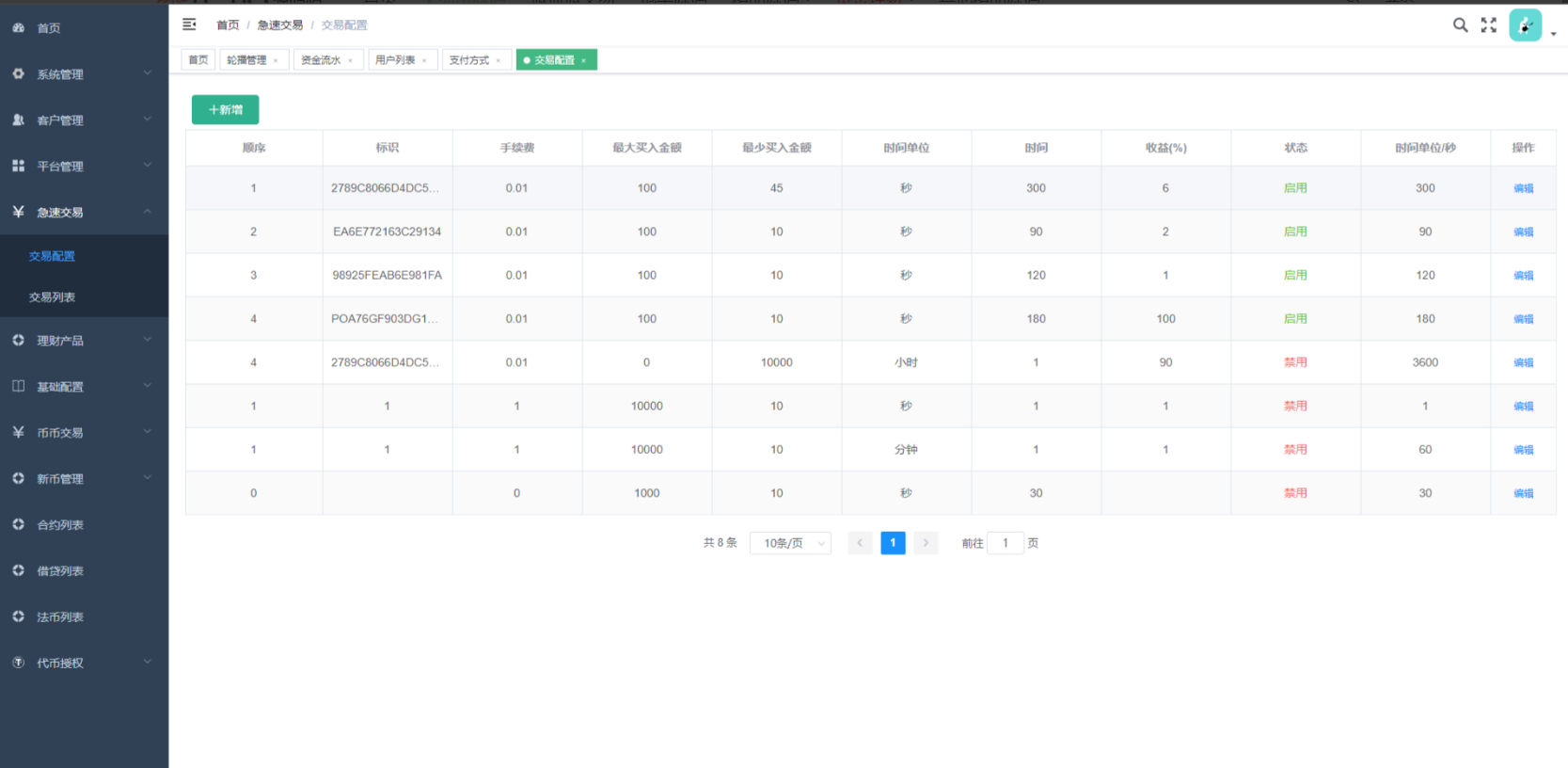The width and height of the screenshot is (1568, 768).
Task: Go to next page arrow
Action: pyautogui.click(x=926, y=543)
